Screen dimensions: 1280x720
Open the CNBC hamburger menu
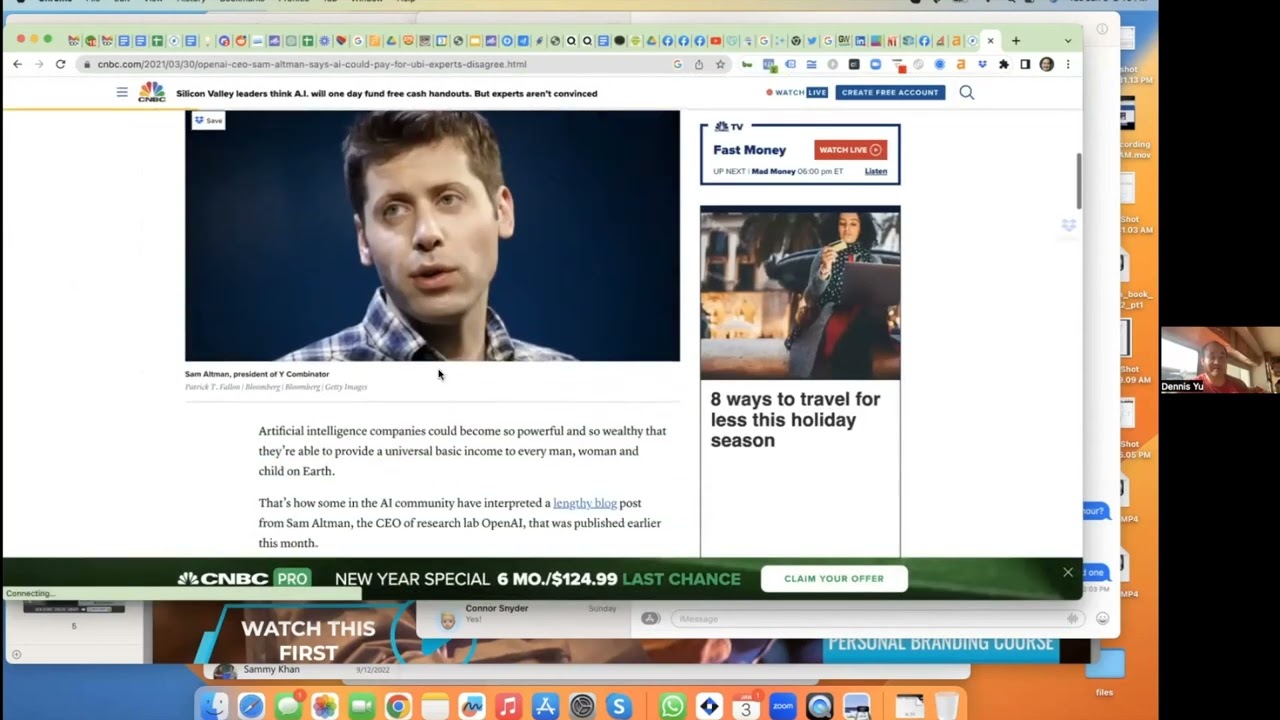point(122,92)
